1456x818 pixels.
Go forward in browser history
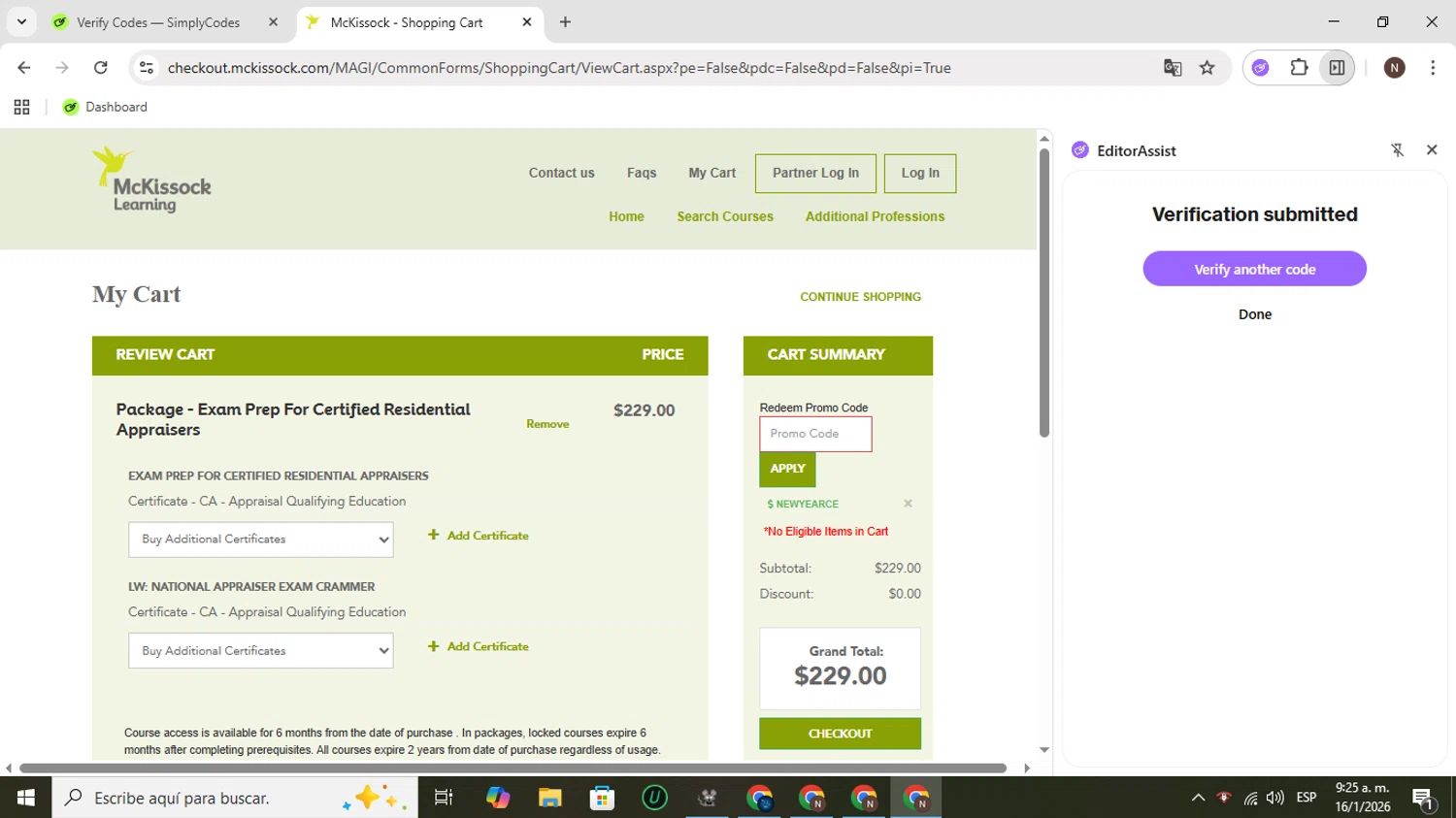tap(62, 67)
